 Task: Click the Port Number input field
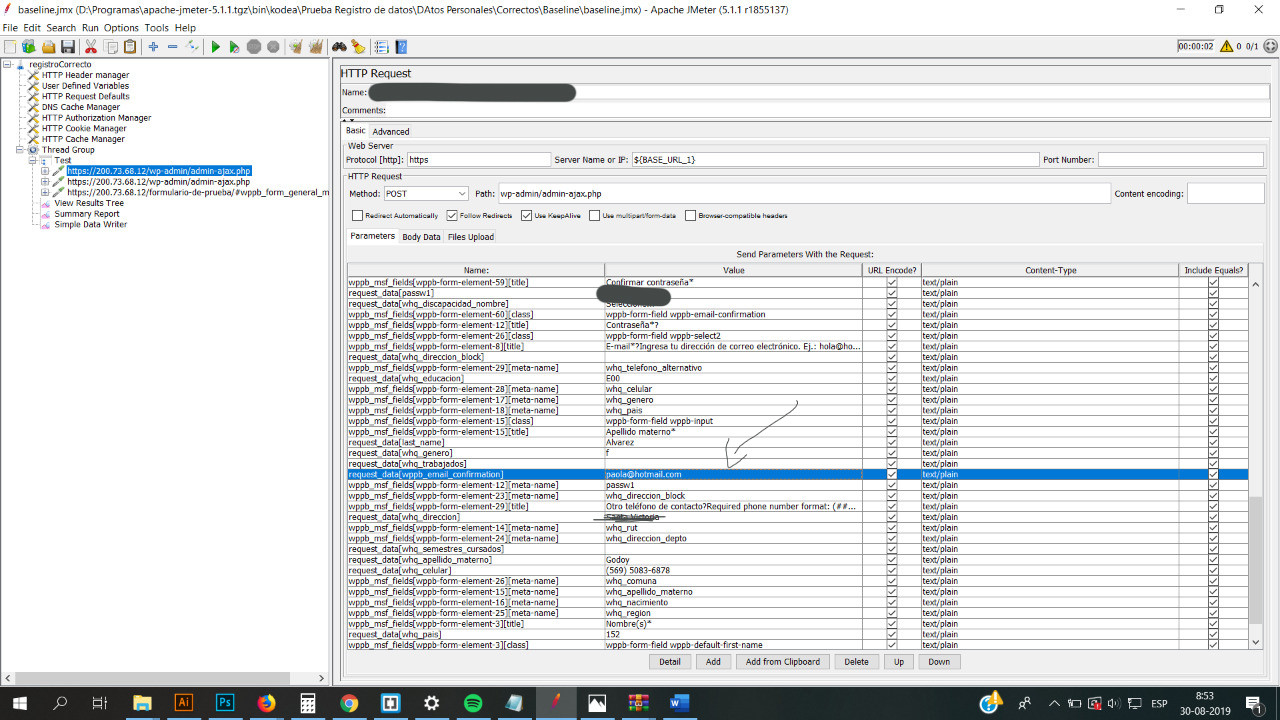point(1180,160)
